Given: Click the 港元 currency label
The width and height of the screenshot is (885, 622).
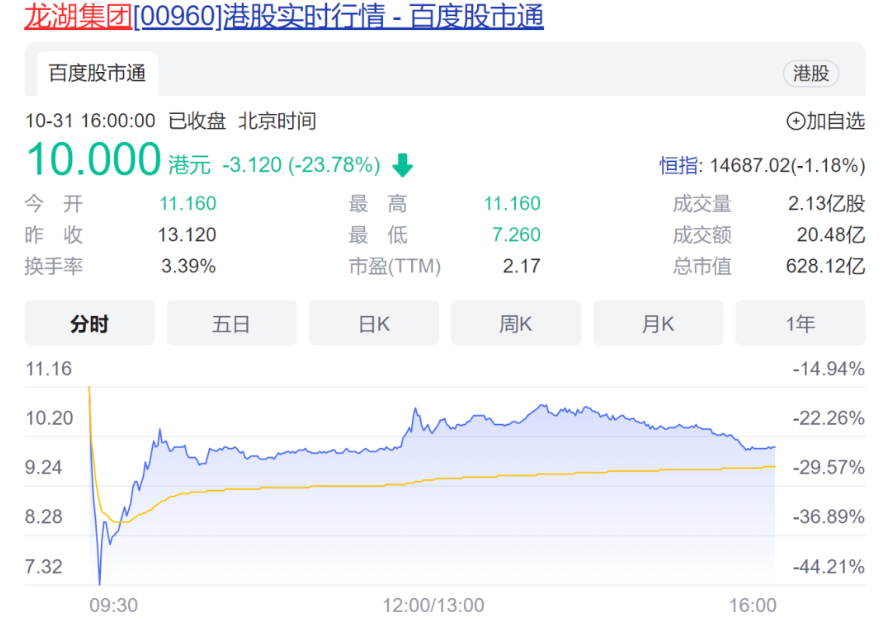Looking at the screenshot, I should (190, 165).
